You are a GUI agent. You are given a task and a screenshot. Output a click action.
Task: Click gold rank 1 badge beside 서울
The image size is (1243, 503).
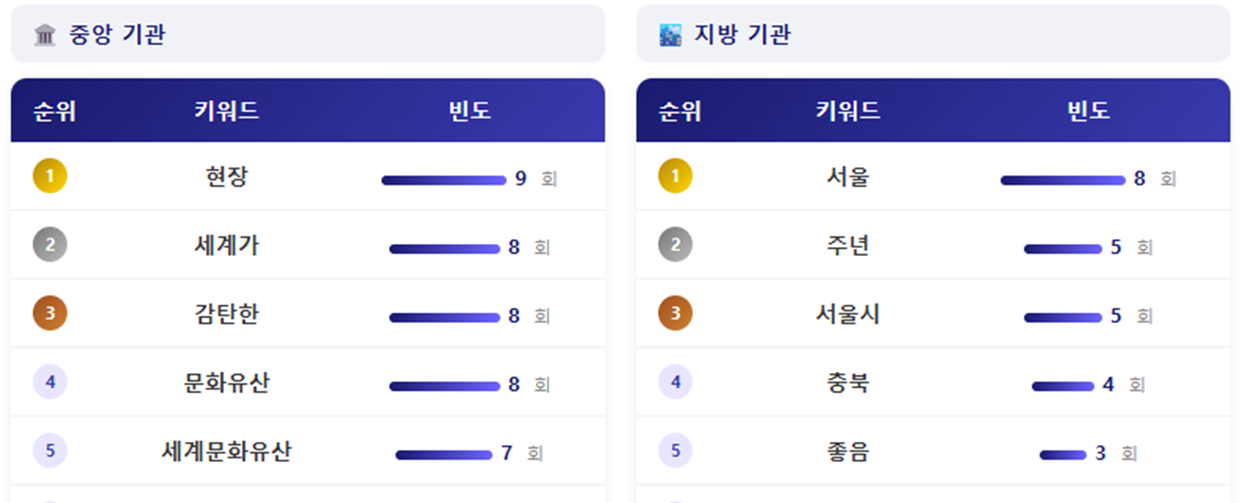point(675,177)
